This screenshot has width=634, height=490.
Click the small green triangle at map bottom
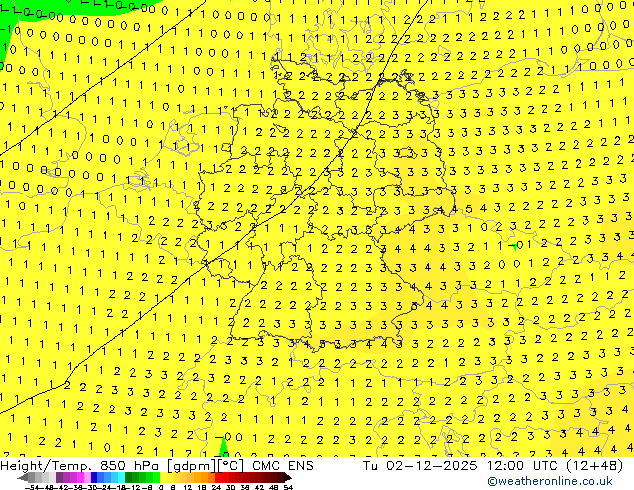(x=224, y=449)
